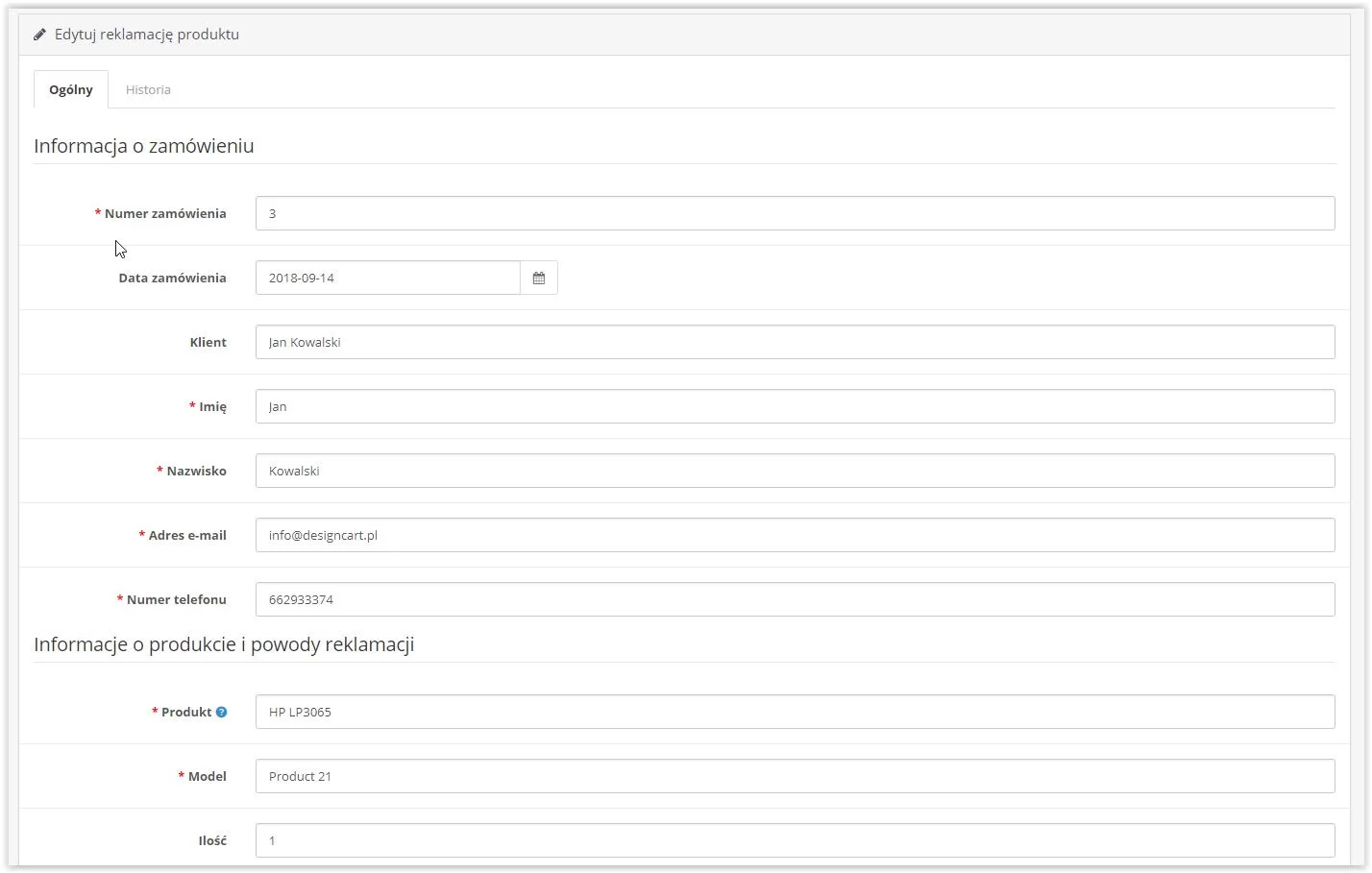Click into the Imię text field
The image size is (1372, 873).
pos(795,406)
